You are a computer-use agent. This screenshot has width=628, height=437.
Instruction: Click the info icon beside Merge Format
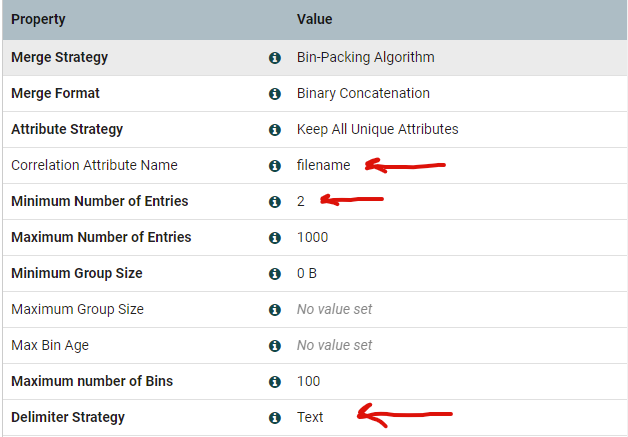(x=274, y=94)
